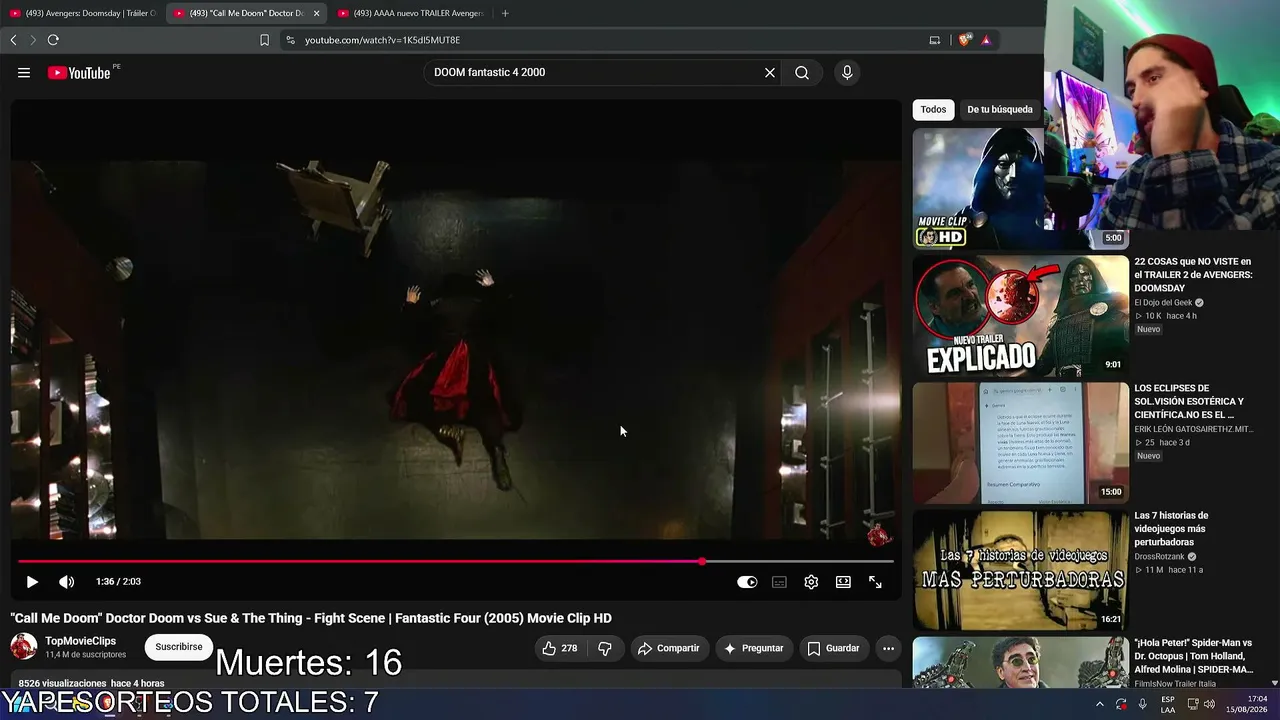Image resolution: width=1280 pixels, height=720 pixels.
Task: Open the site information icon in address bar
Action: (x=290, y=40)
